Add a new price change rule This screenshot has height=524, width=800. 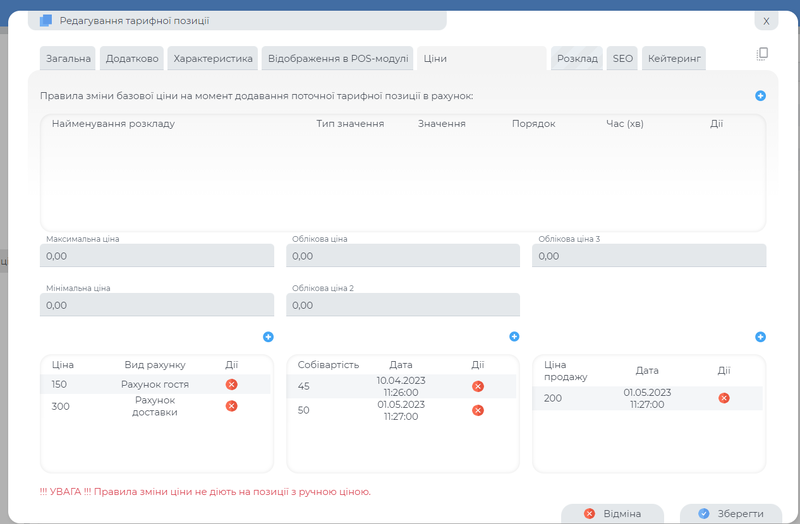point(760,96)
